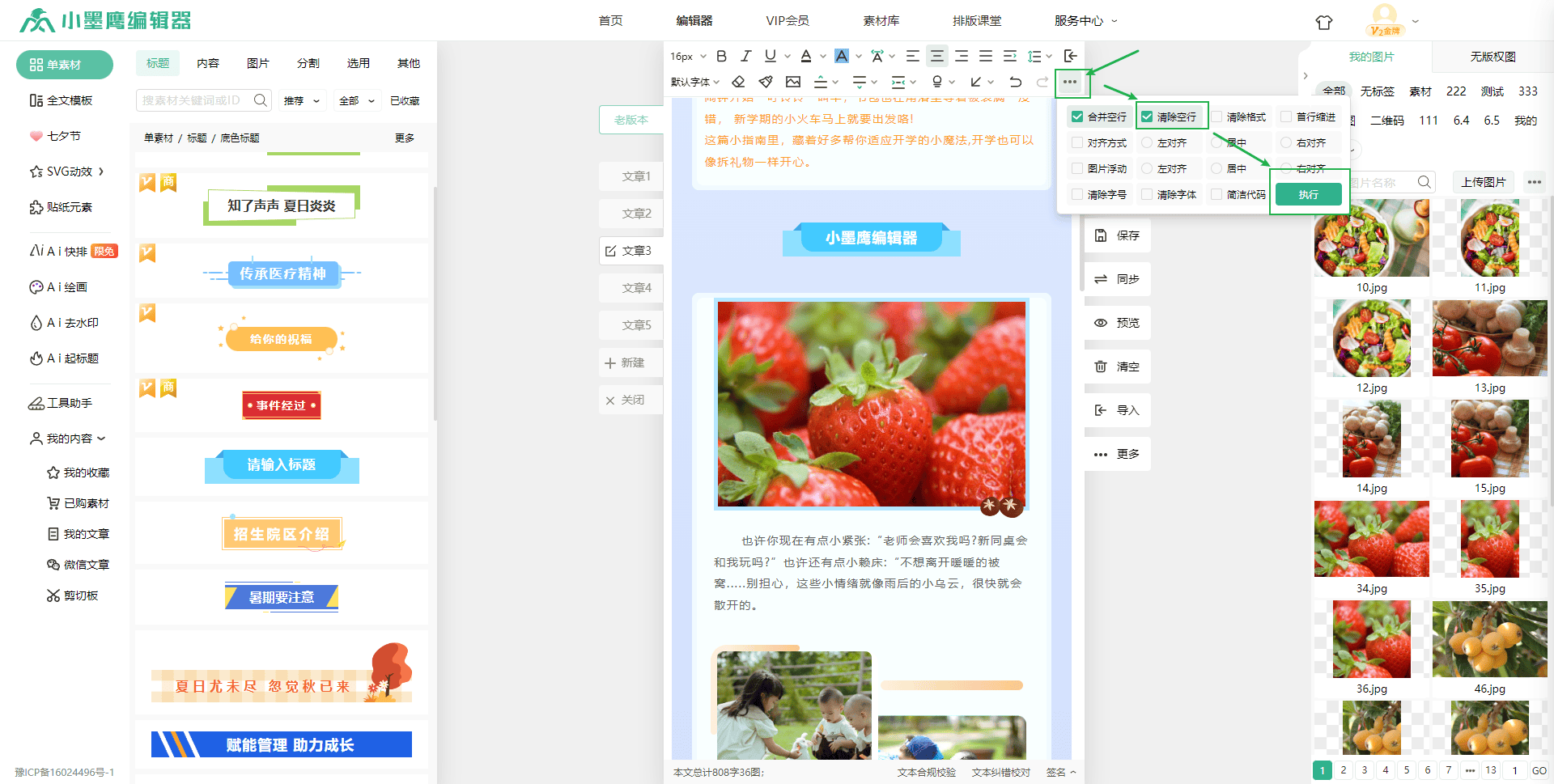Enable the 清除格式 checkbox
Screen dimensions: 1554x784
1216,117
